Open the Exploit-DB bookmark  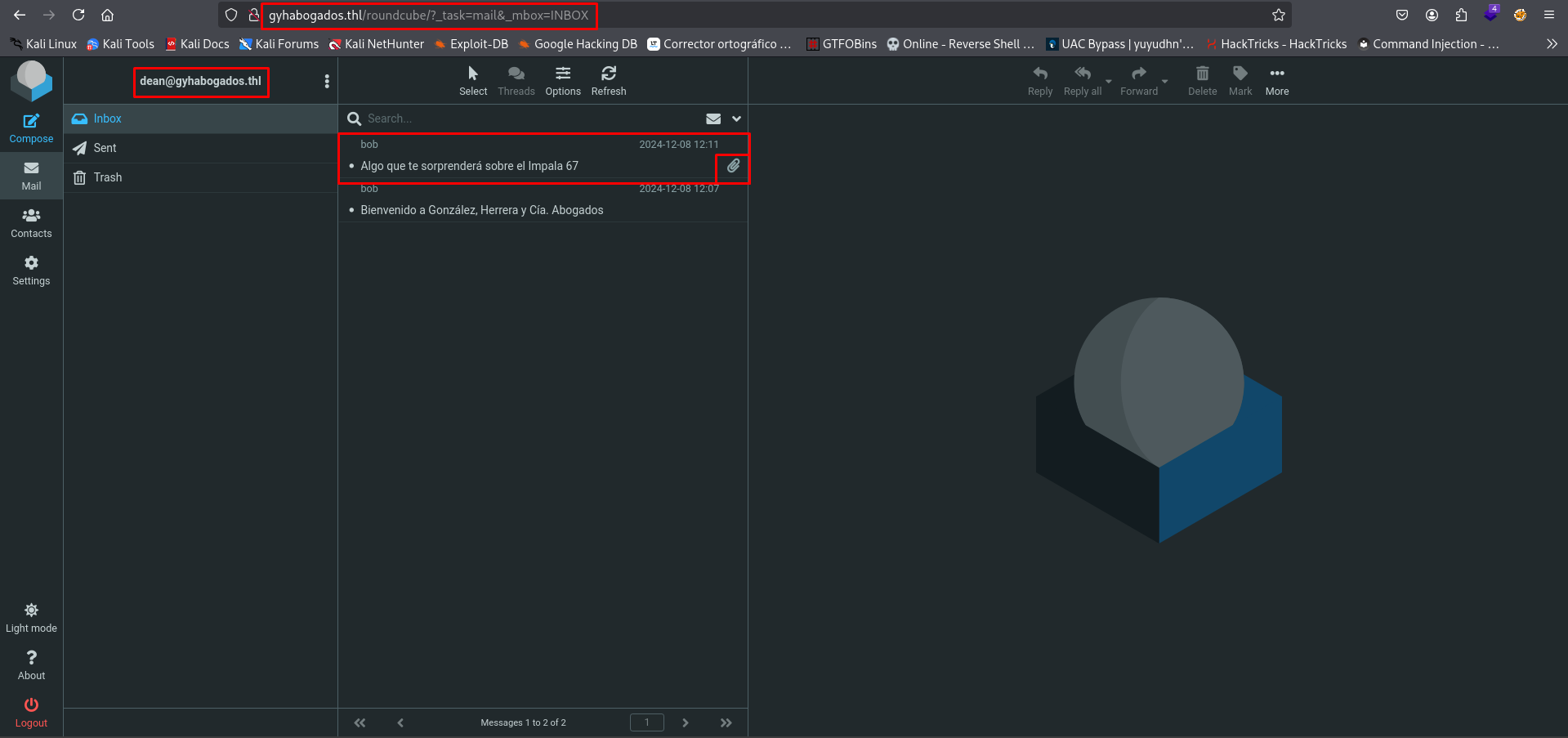(471, 44)
